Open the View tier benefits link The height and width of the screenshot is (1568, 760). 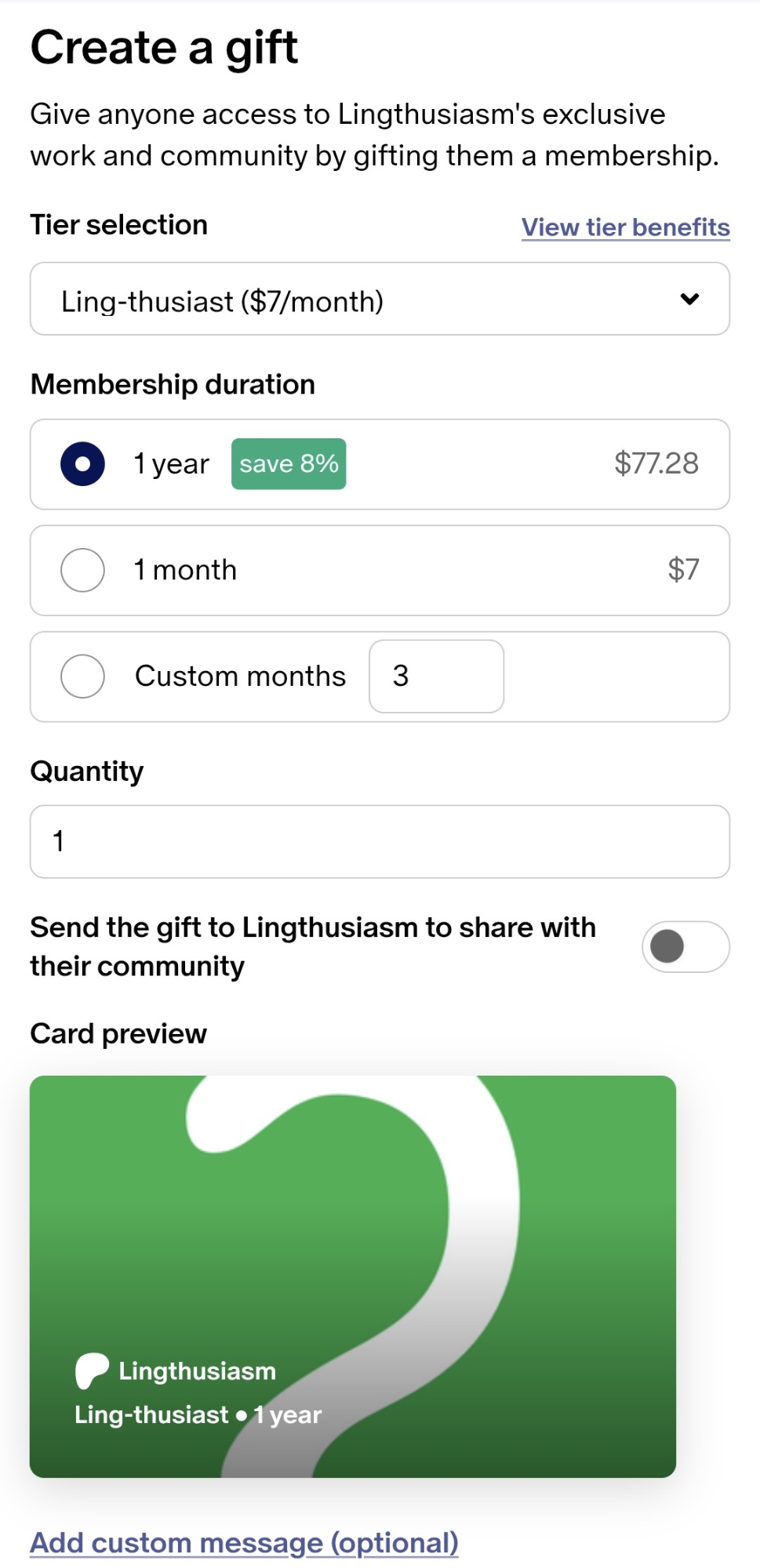(x=625, y=227)
